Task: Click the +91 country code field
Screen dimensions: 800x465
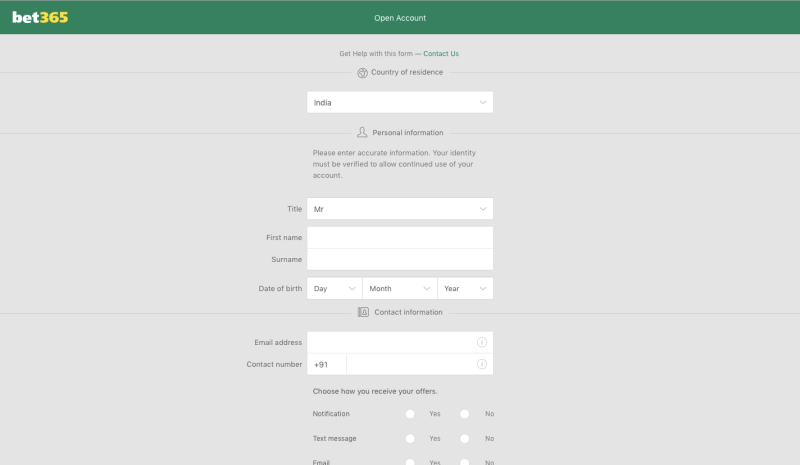Action: pos(327,364)
